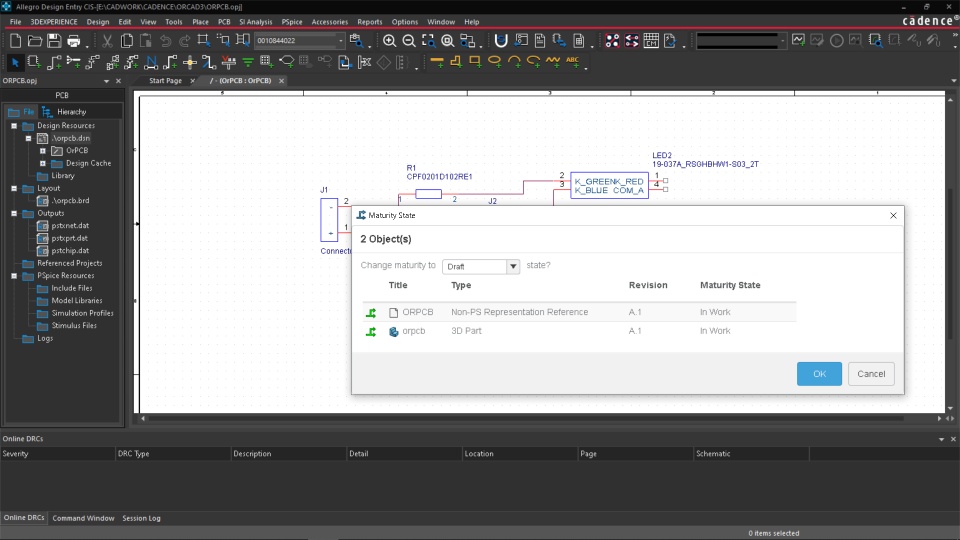Screen dimensions: 960x540
Task: Open the Draft maturity state dropdown
Action: coord(513,266)
